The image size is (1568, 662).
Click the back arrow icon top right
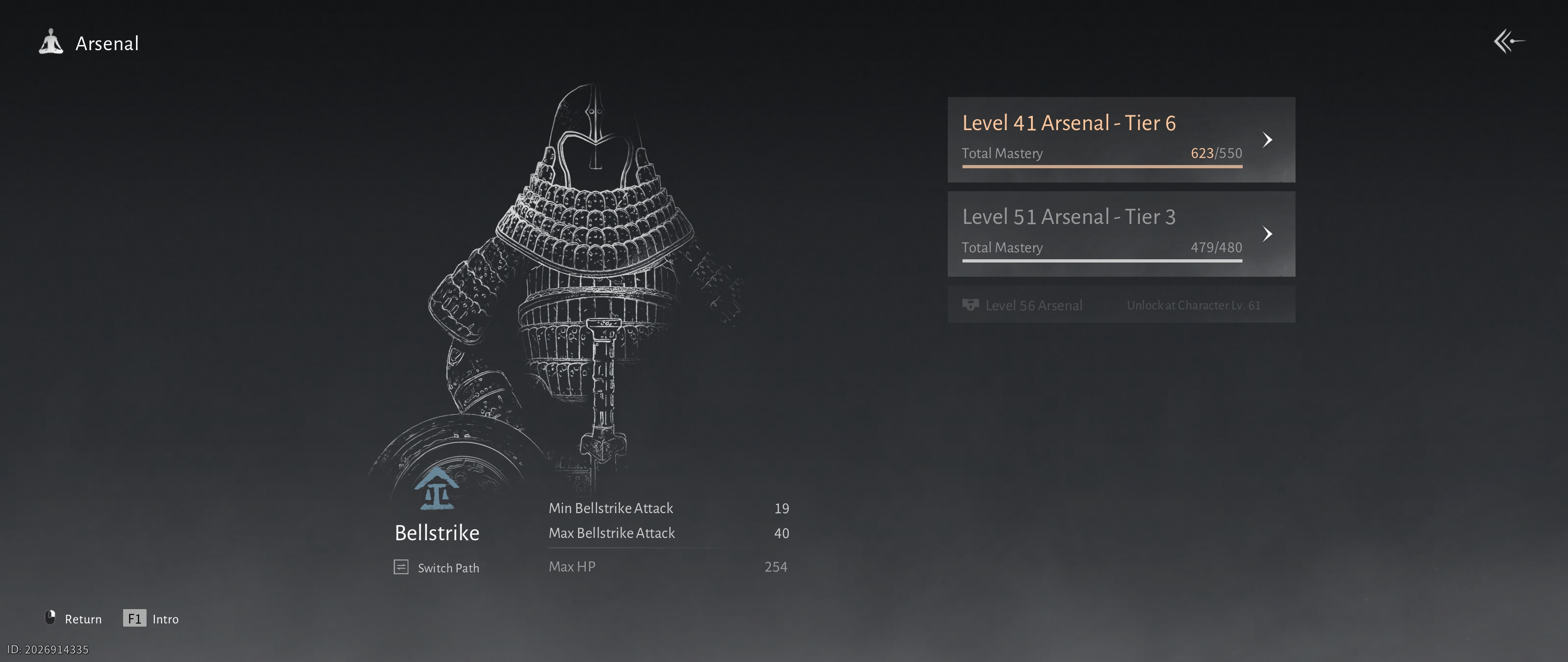(1509, 41)
